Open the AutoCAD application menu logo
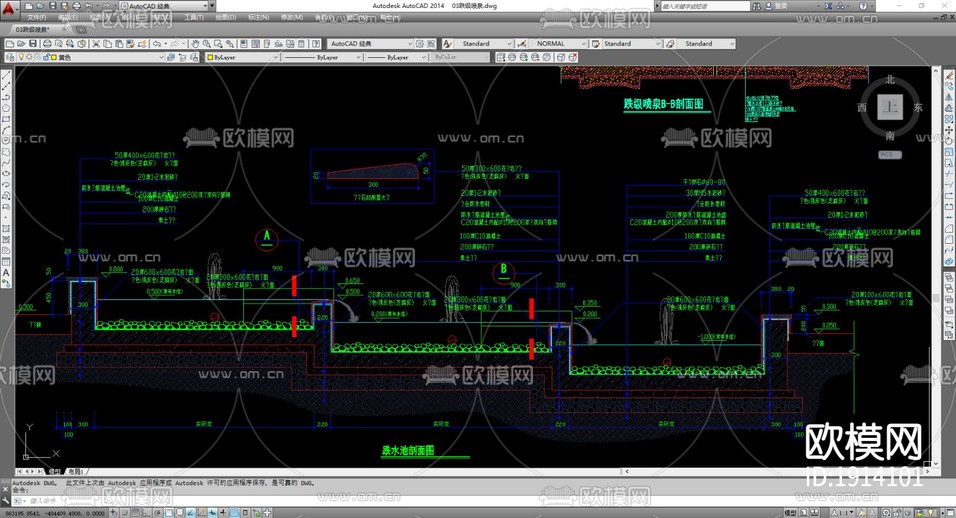The image size is (956, 518). coord(9,7)
